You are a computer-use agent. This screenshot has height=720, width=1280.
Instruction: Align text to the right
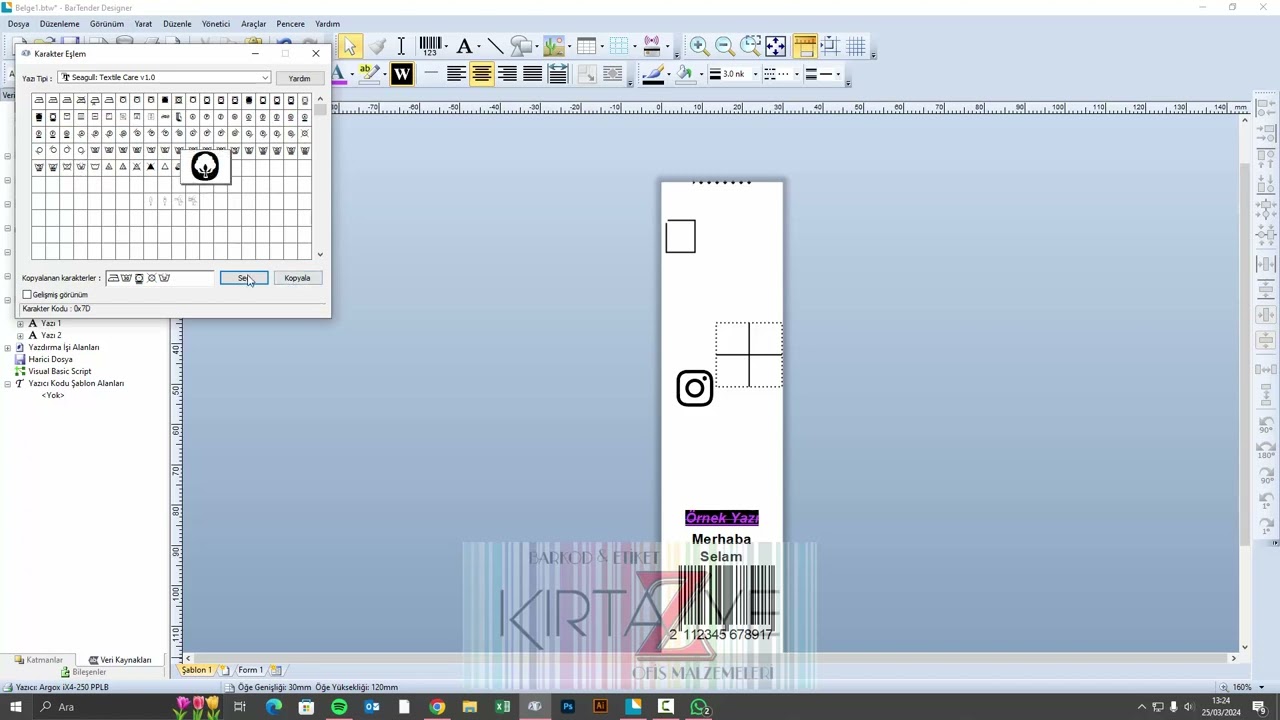[x=508, y=74]
